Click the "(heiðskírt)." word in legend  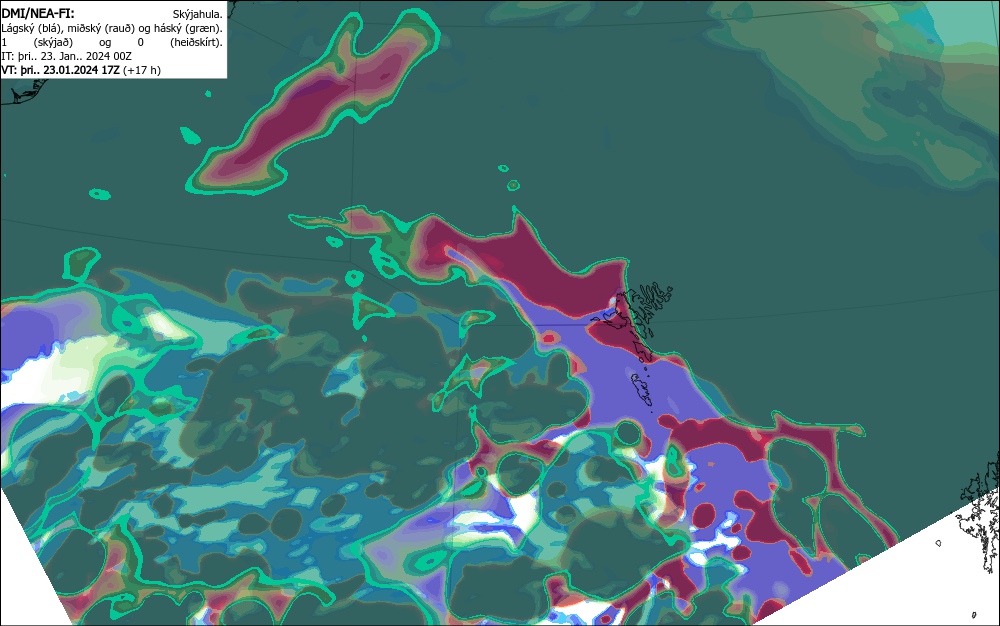click(196, 42)
